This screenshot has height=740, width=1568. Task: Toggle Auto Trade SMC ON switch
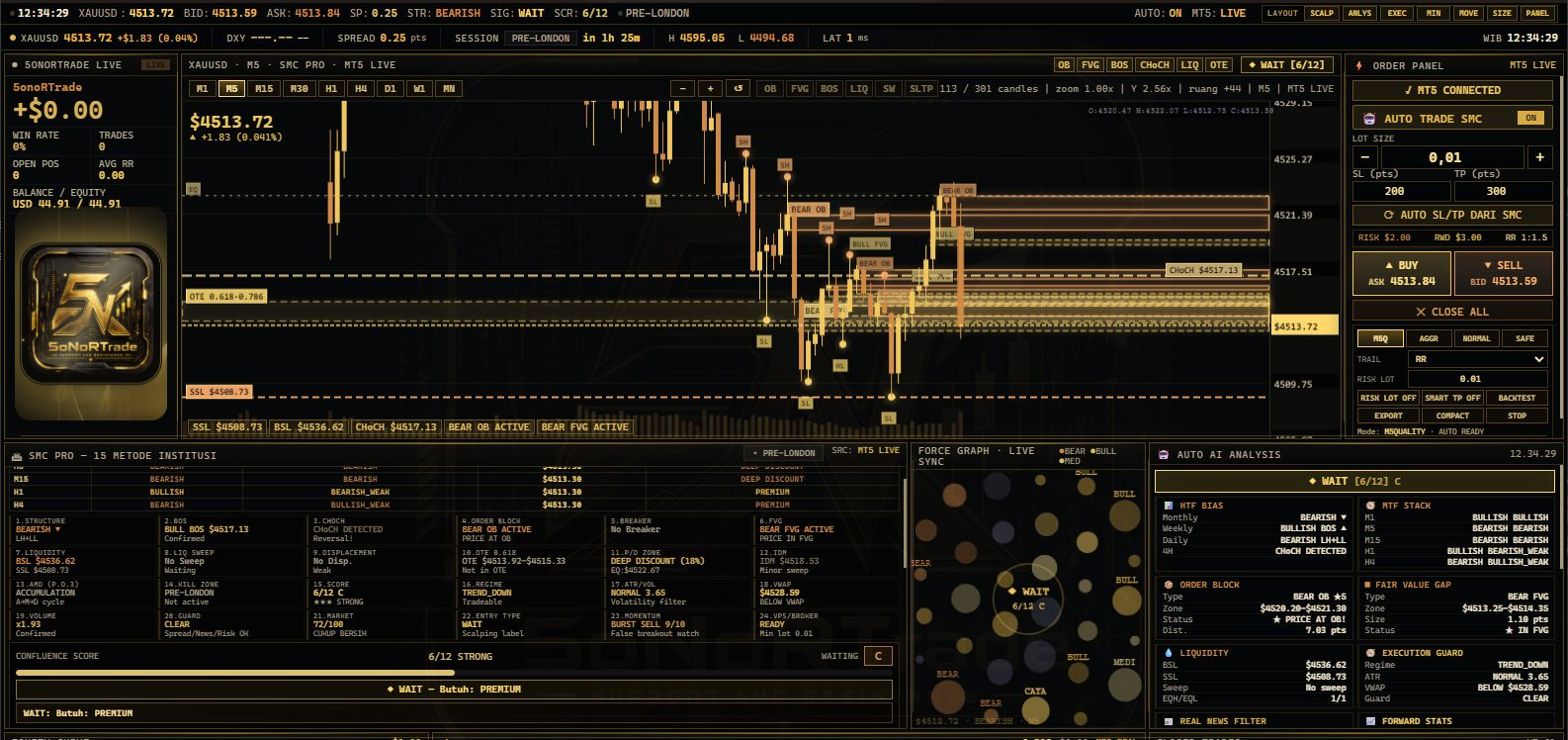pyautogui.click(x=1530, y=118)
